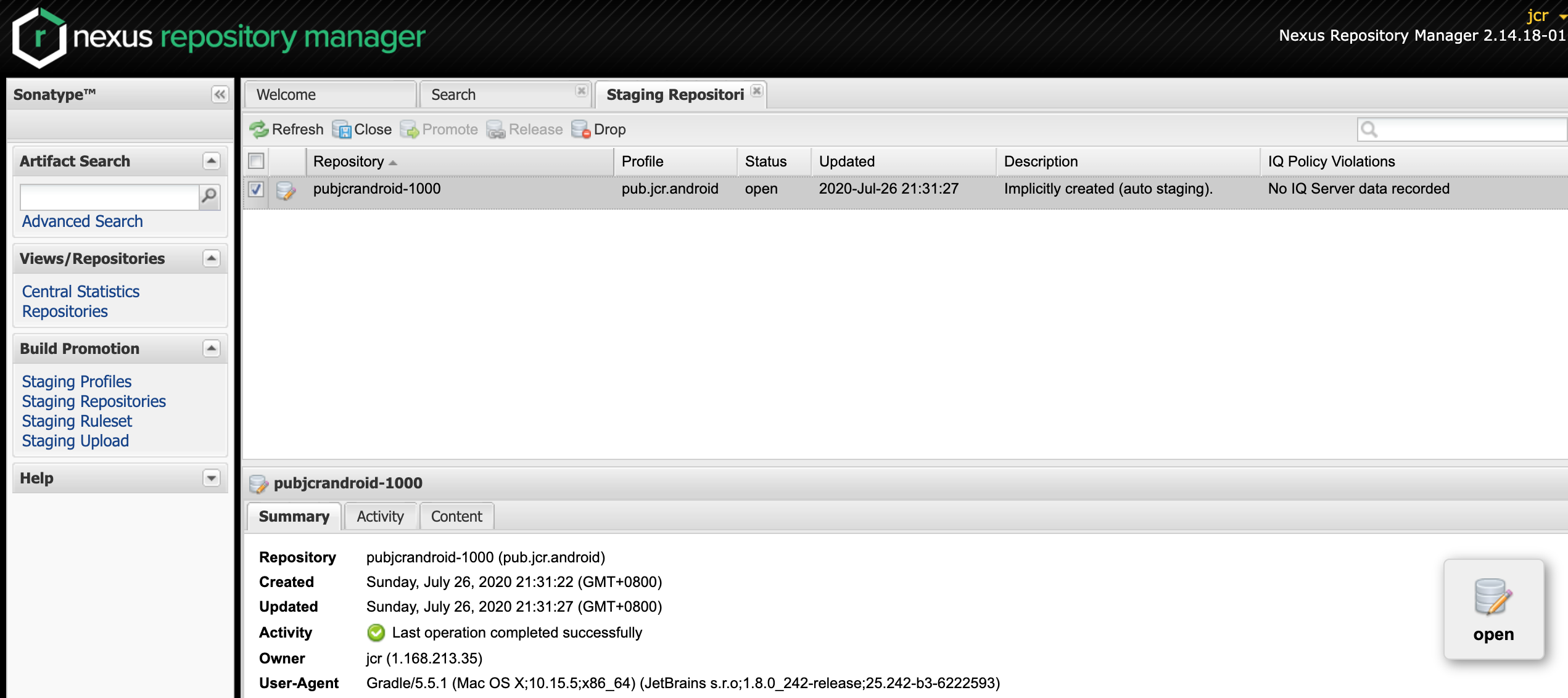
Task: Open the Staging Profiles link
Action: tap(76, 381)
